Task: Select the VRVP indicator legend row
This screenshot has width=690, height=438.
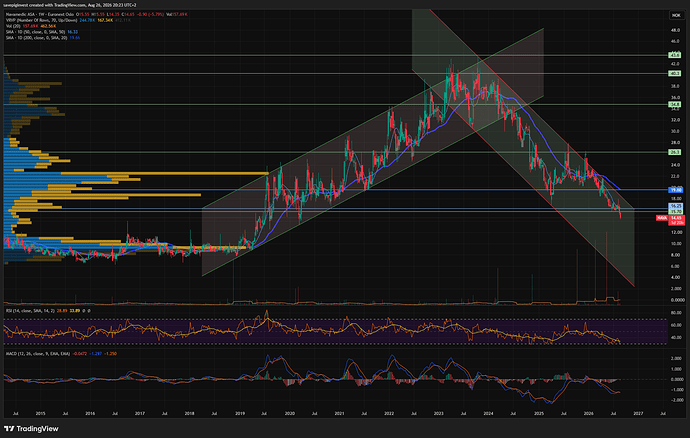Action: point(69,20)
